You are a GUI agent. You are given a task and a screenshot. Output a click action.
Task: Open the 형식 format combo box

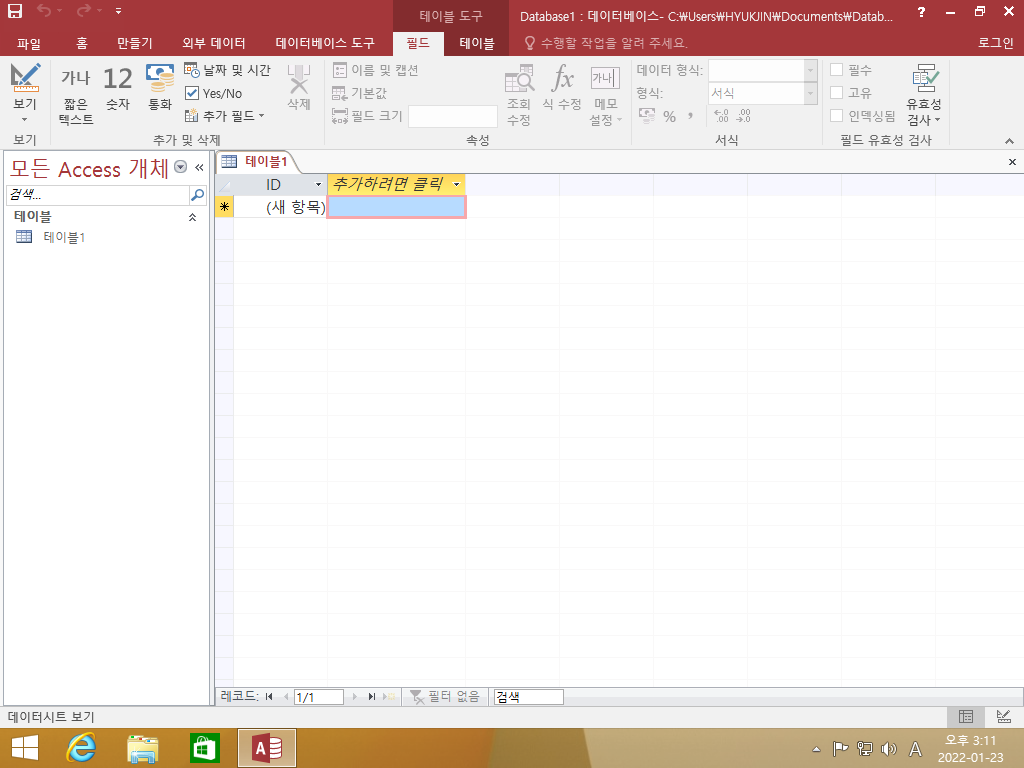pyautogui.click(x=810, y=93)
